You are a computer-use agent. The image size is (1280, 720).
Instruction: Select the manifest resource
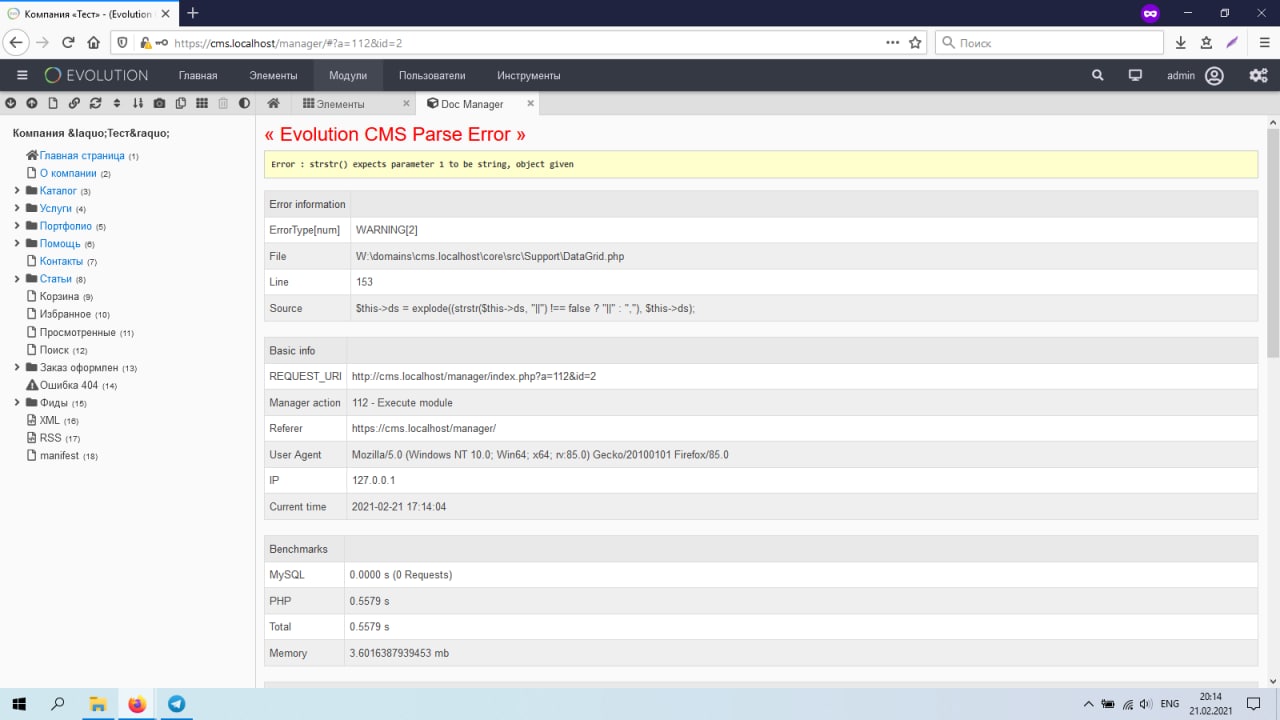click(60, 455)
